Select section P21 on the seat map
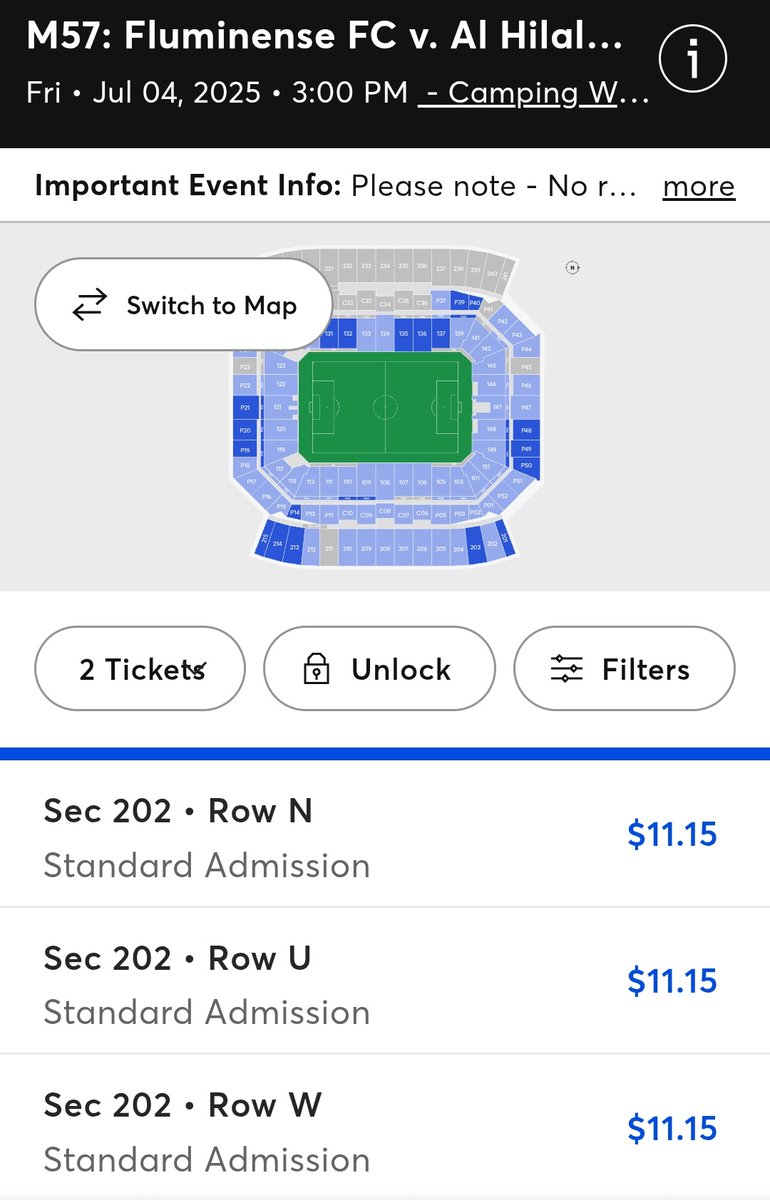The image size is (770, 1200). [x=245, y=407]
